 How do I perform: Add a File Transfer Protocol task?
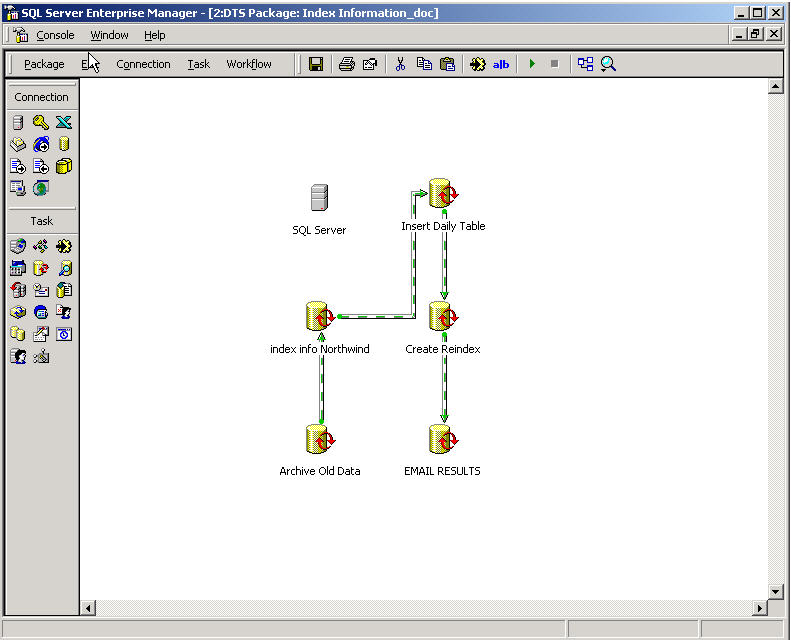18,246
